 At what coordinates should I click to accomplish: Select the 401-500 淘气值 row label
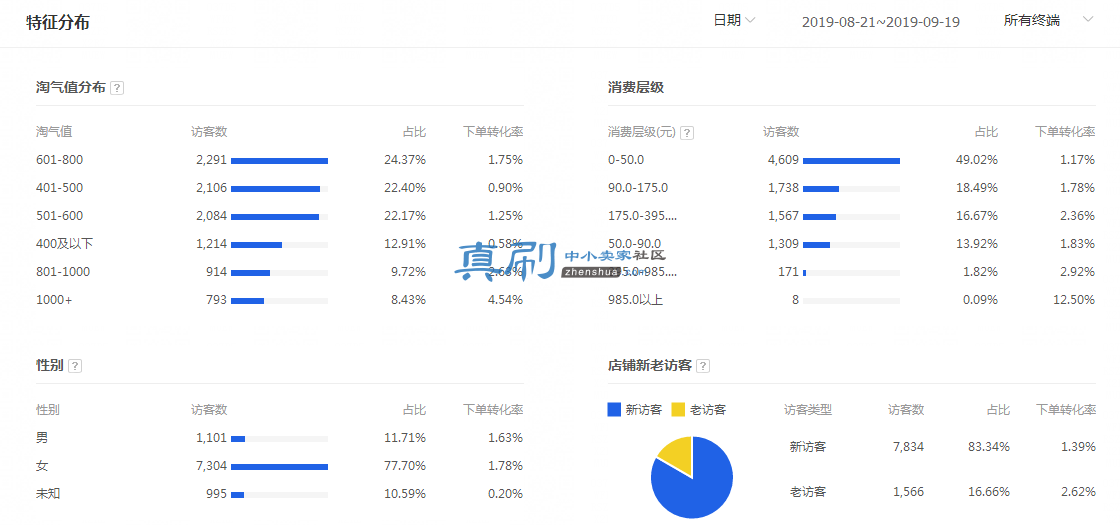click(x=59, y=188)
